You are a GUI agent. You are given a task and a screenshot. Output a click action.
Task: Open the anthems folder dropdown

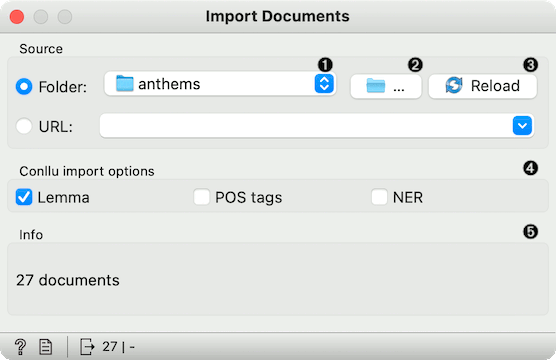(220, 84)
